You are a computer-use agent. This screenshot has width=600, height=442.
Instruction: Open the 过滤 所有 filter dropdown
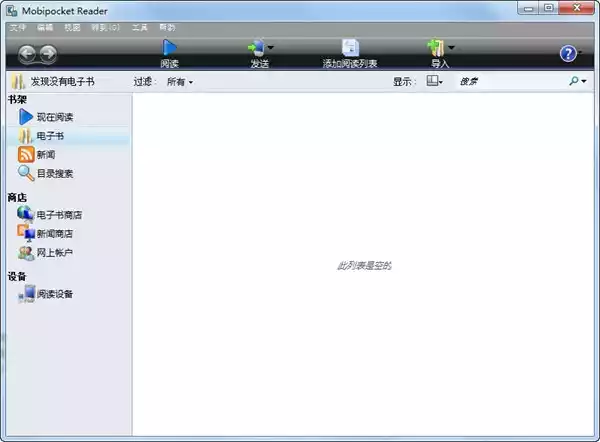(180, 82)
